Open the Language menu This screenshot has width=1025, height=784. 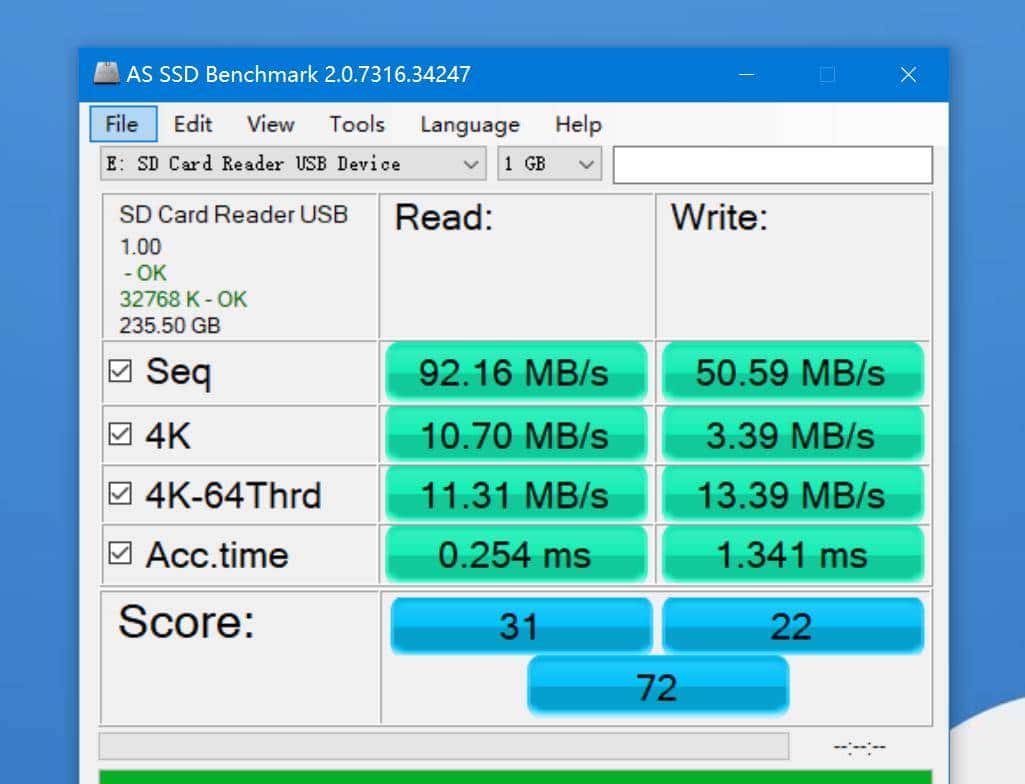pyautogui.click(x=469, y=124)
